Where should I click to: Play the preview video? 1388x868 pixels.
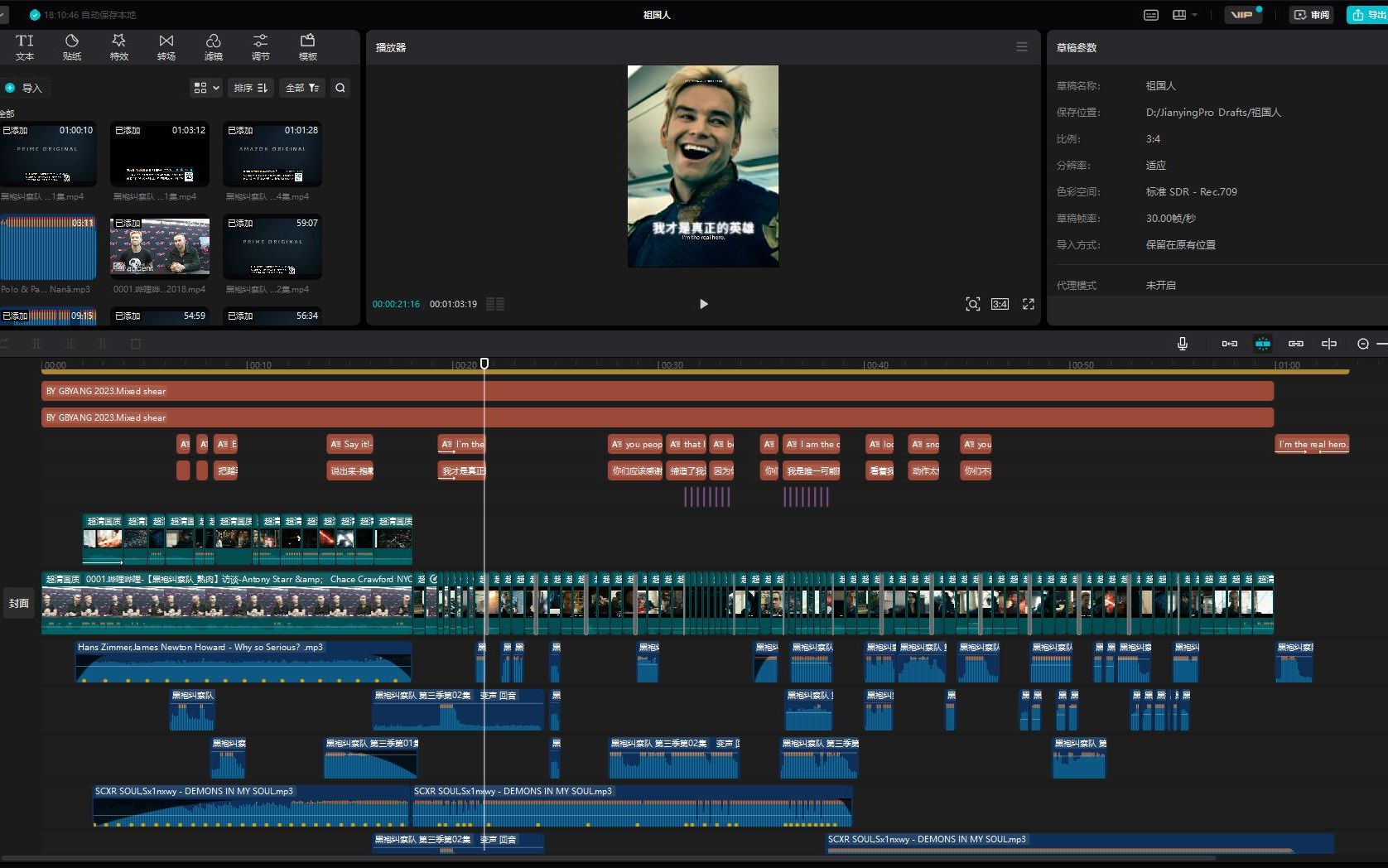point(703,304)
